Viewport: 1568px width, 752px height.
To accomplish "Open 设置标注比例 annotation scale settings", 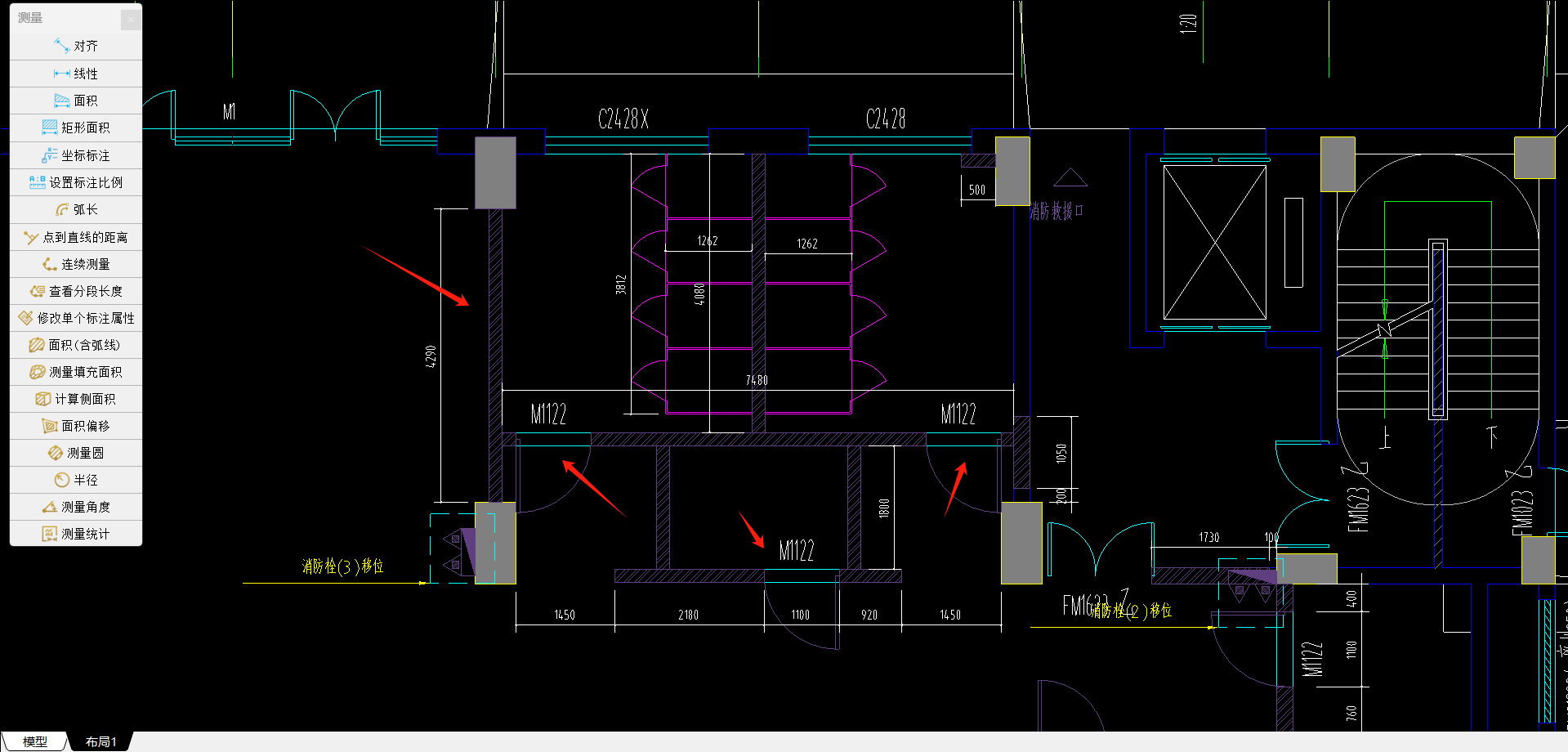I will (x=76, y=182).
